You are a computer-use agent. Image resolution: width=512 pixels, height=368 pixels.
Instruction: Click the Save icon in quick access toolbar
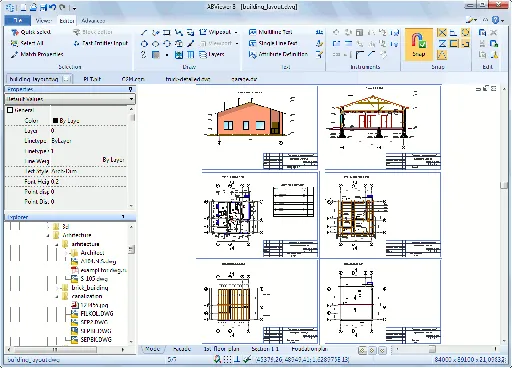(x=43, y=7)
